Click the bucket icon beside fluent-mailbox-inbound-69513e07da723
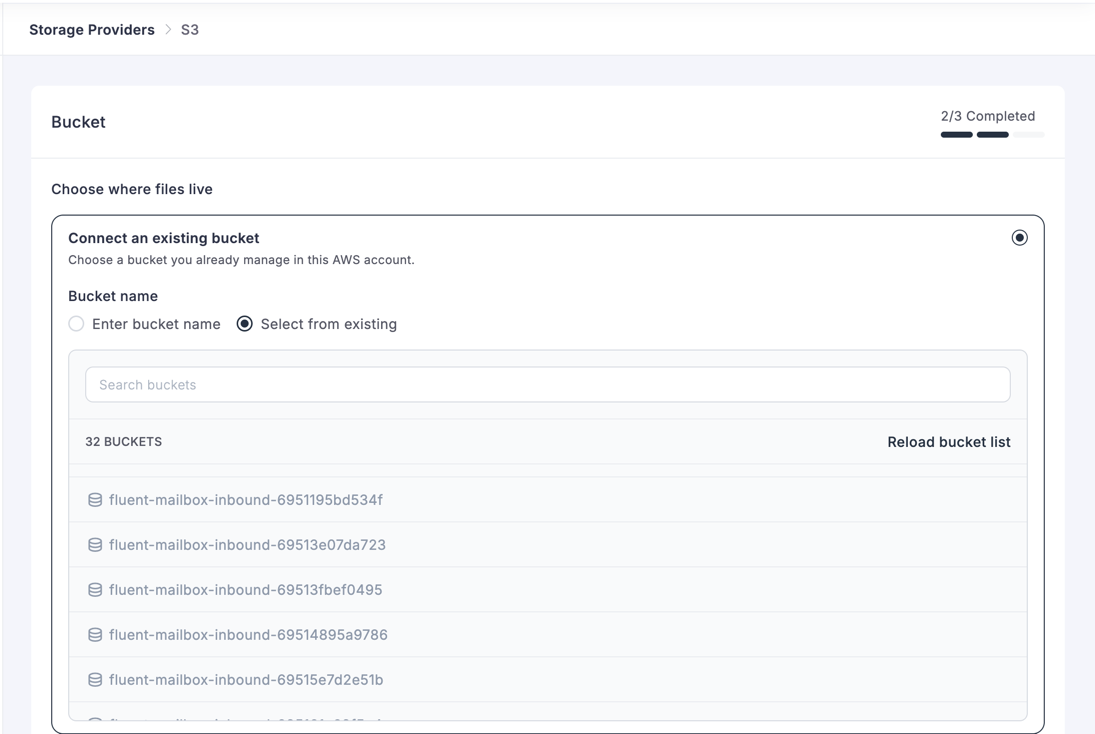 [94, 544]
